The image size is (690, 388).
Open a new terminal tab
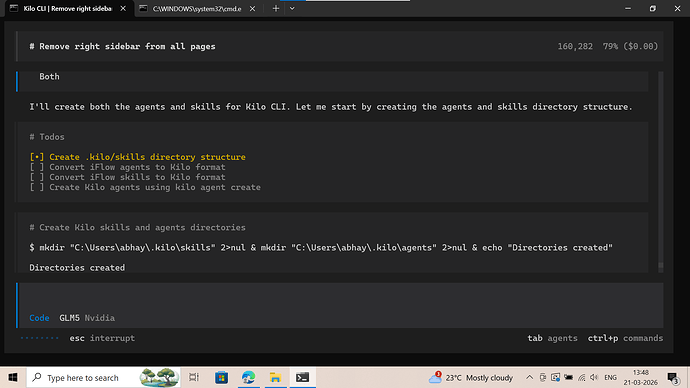275,8
